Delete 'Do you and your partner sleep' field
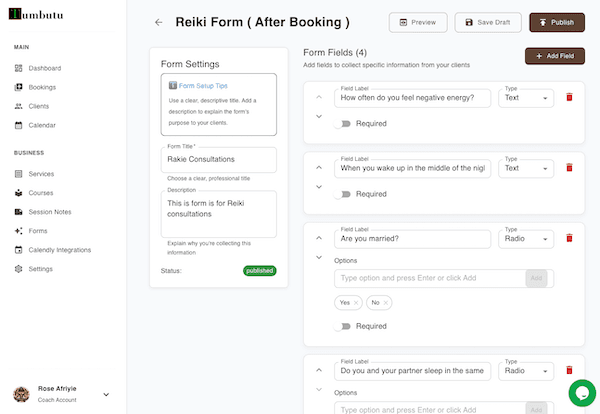 (x=569, y=370)
